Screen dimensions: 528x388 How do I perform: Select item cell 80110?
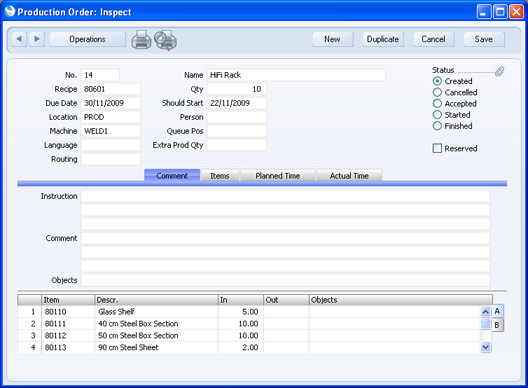(x=68, y=312)
